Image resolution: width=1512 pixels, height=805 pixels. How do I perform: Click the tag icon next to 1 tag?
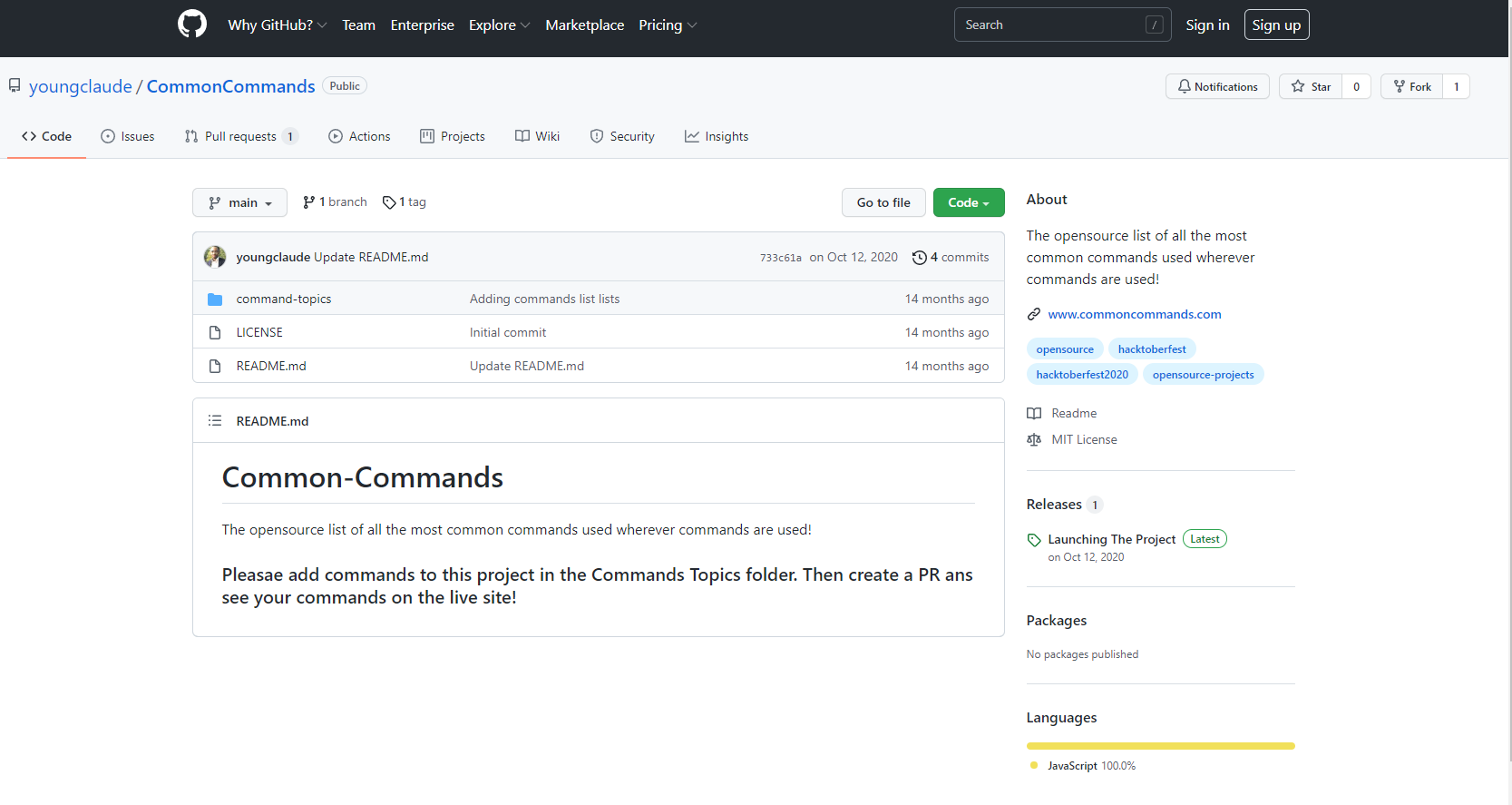point(389,202)
